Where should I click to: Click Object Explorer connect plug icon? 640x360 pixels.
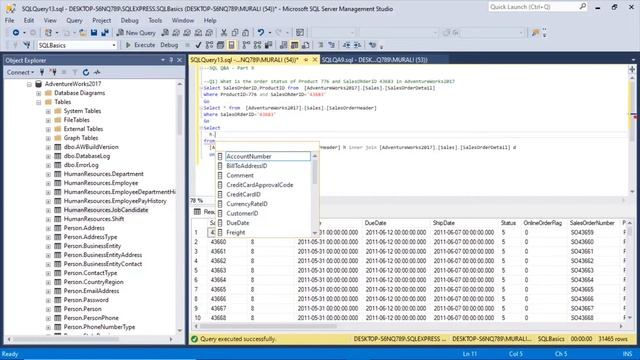[42, 72]
